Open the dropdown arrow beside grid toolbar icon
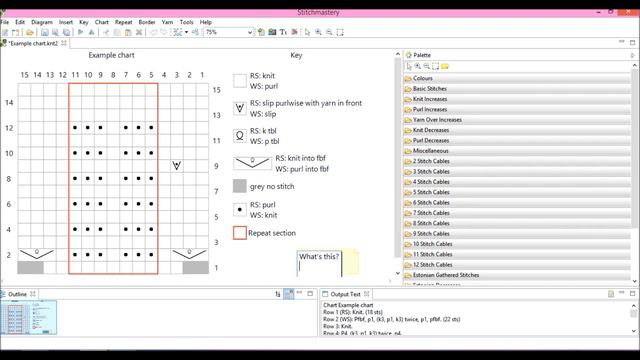The image size is (640, 360). click(x=187, y=32)
